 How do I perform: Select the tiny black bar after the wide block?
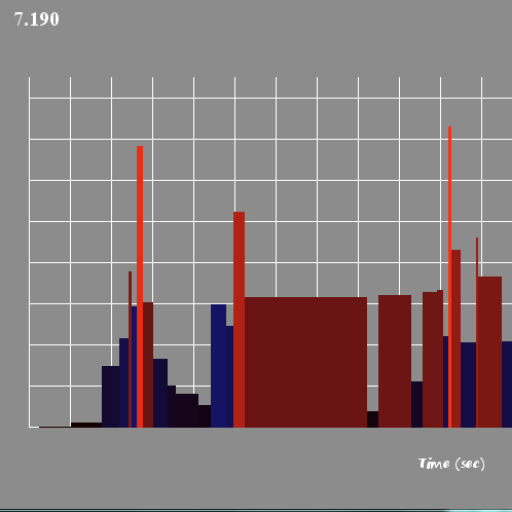373,419
